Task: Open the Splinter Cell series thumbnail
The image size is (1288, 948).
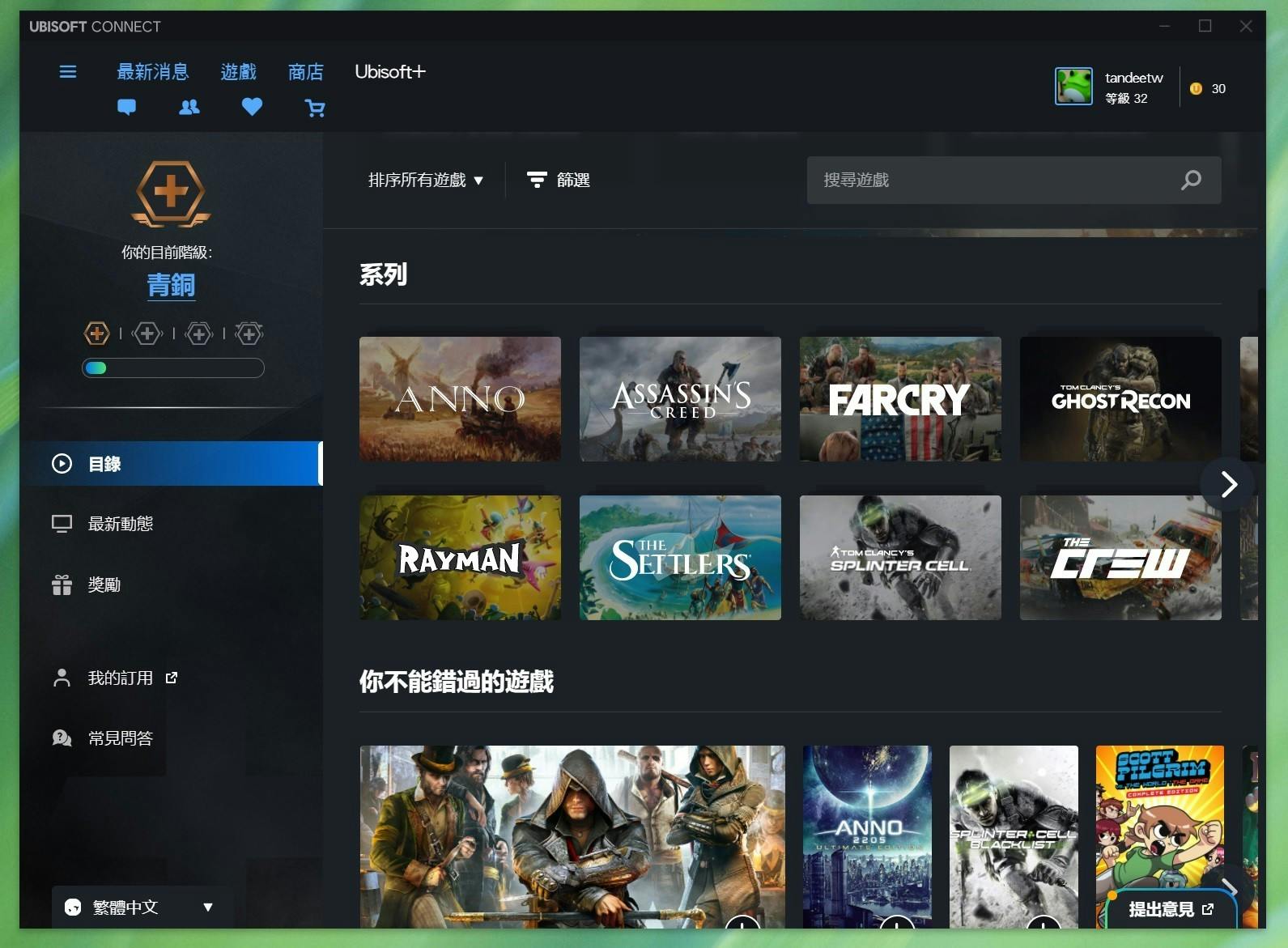Action: [x=900, y=558]
